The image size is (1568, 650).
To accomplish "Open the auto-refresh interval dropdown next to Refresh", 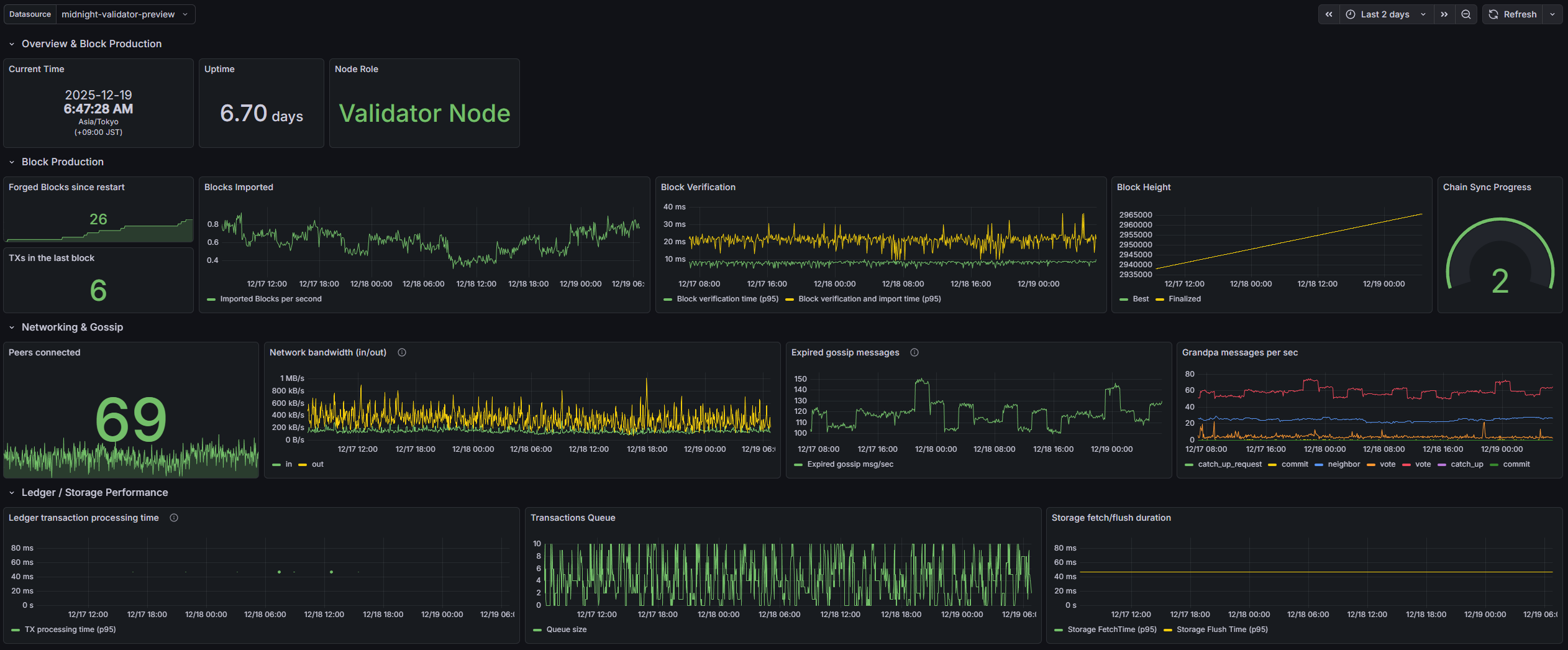I will (1553, 14).
